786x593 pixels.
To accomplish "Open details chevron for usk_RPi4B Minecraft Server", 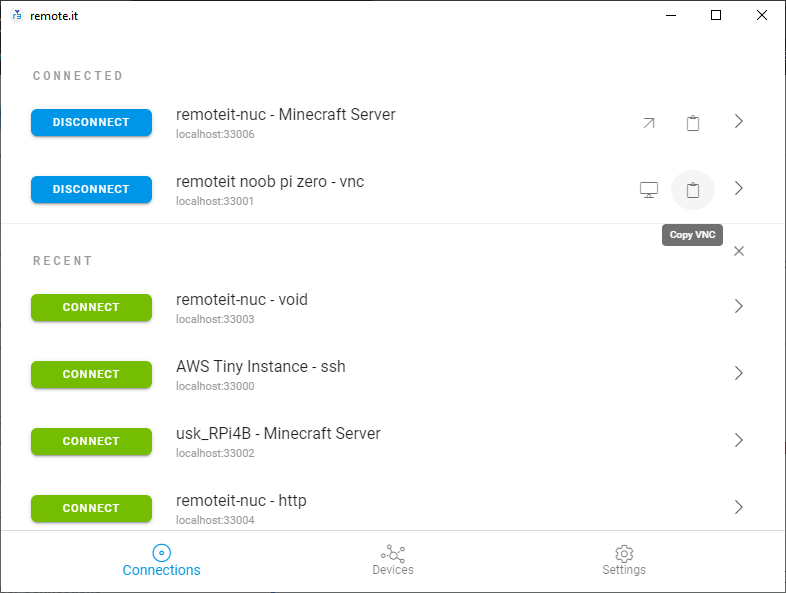I will (738, 440).
